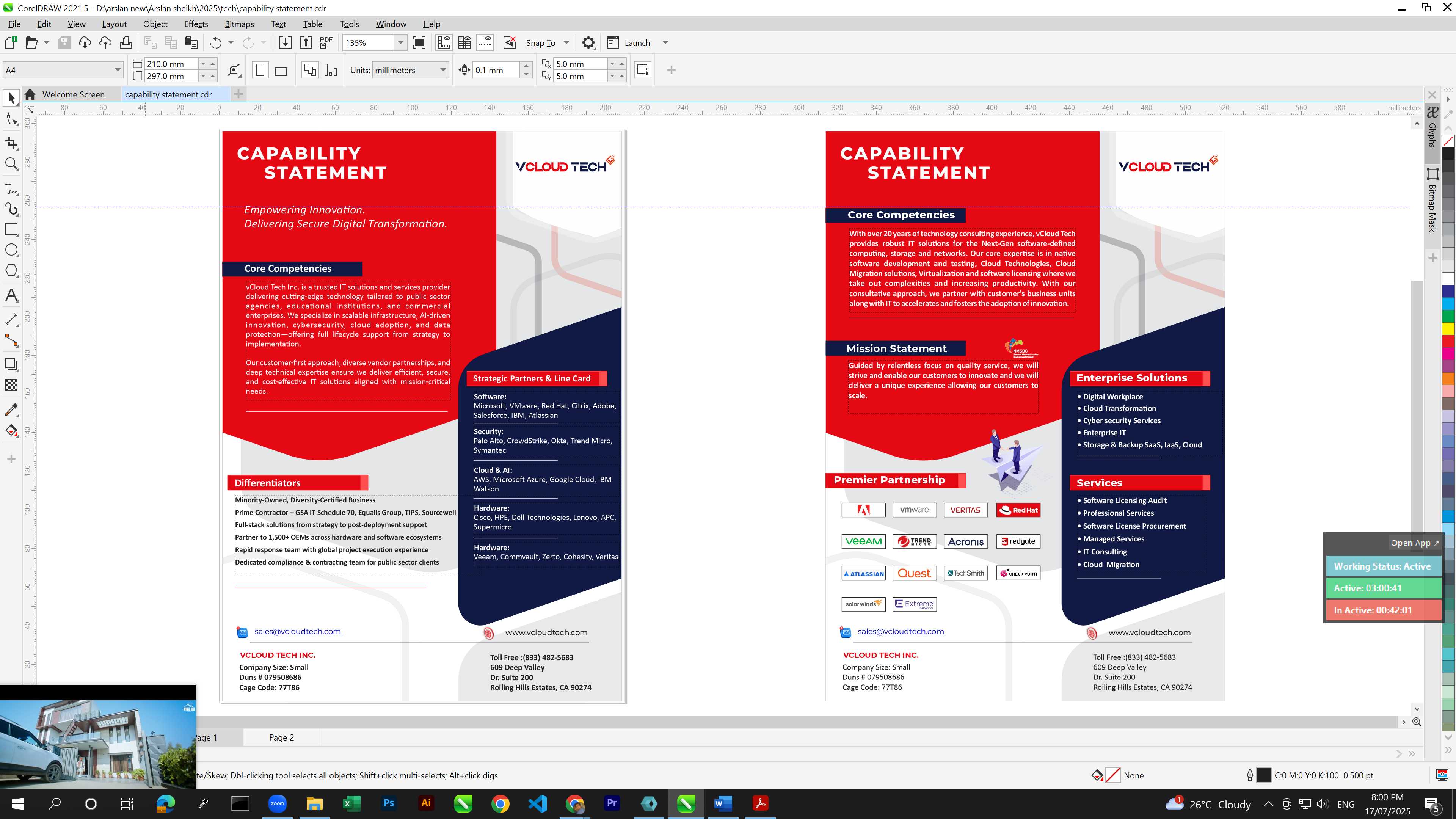This screenshot has height=819, width=1456.
Task: Toggle the Show grid button
Action: 464,42
